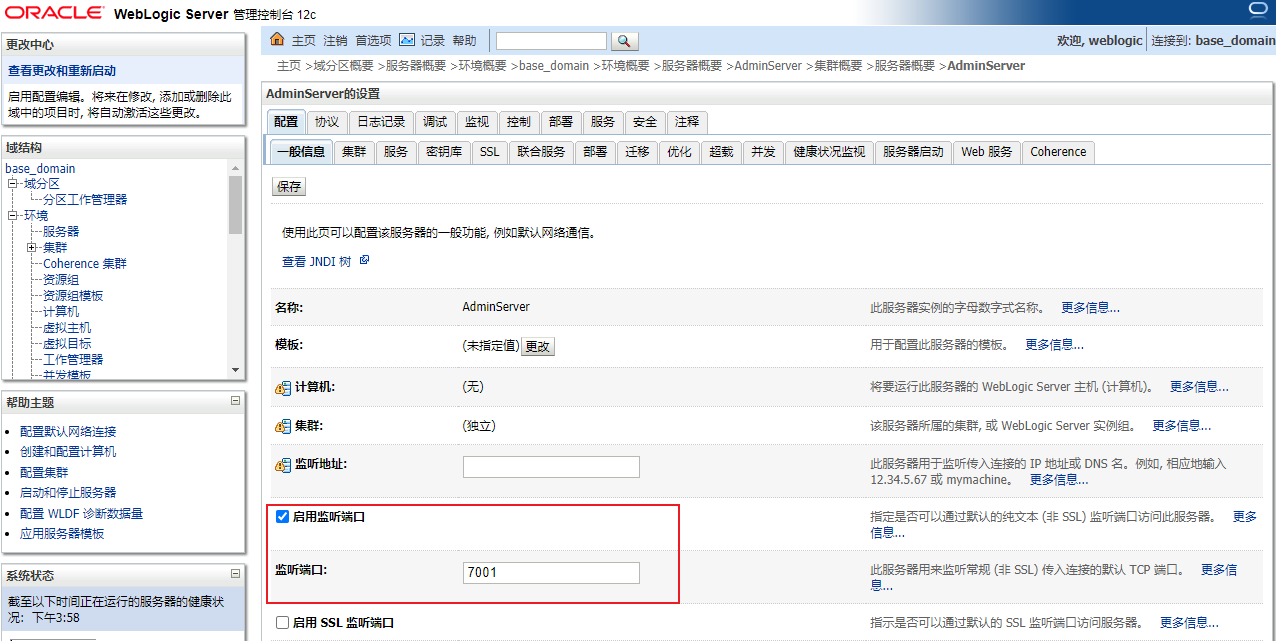Click the warning icon beside 计算机 label
Viewport: 1276px width, 641px height.
(283, 387)
